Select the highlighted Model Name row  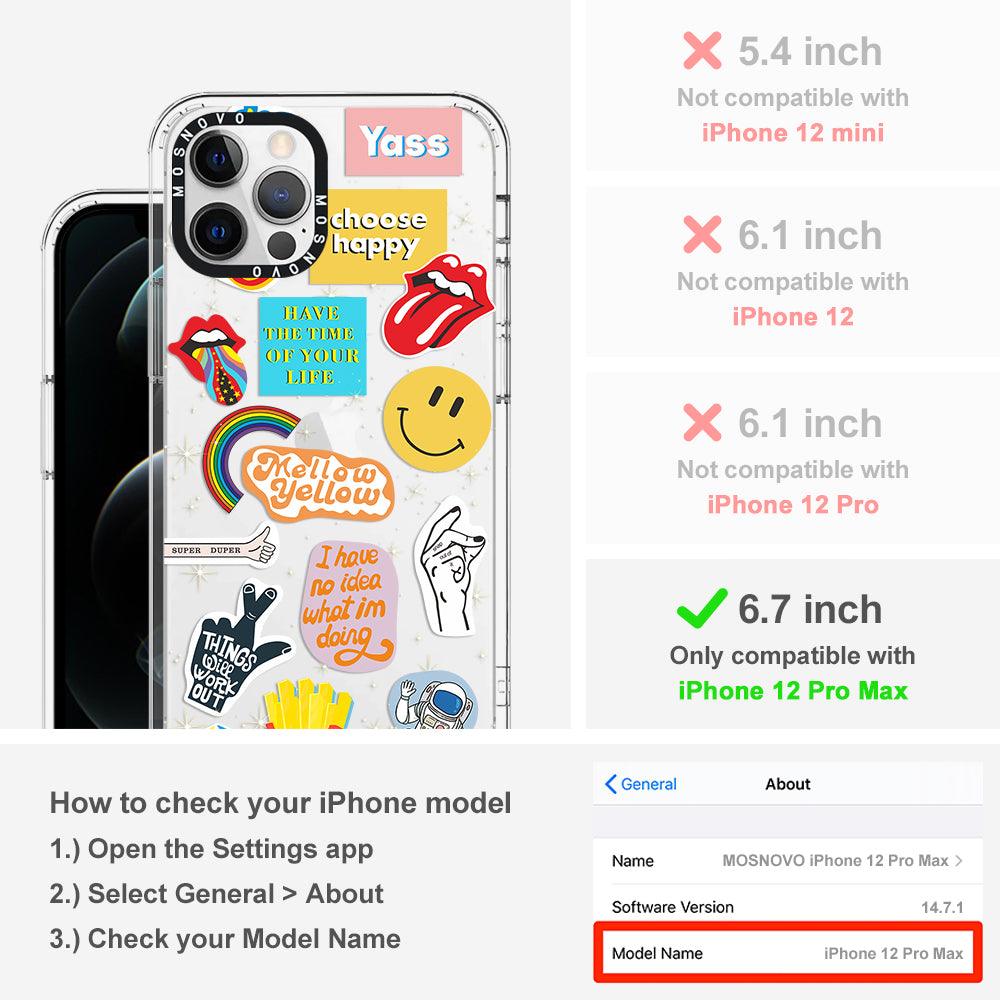click(x=788, y=953)
